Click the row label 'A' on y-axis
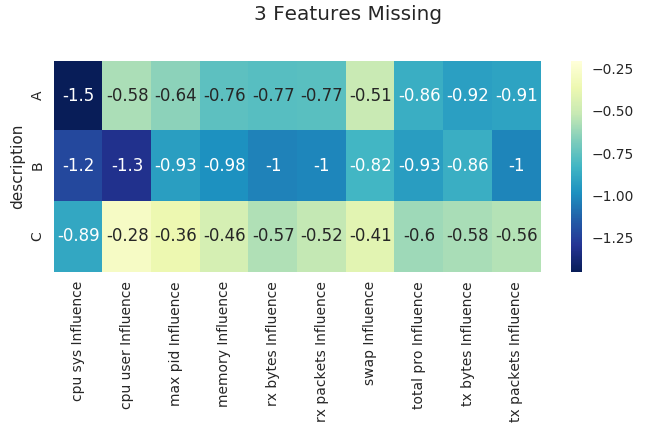Image resolution: width=652 pixels, height=426 pixels. click(37, 95)
